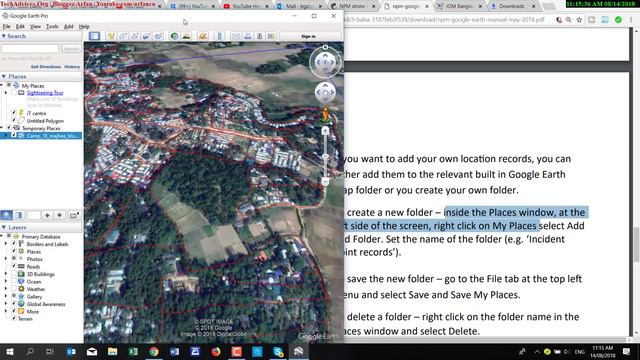Uncheck the Roads layer checkbox

13,266
